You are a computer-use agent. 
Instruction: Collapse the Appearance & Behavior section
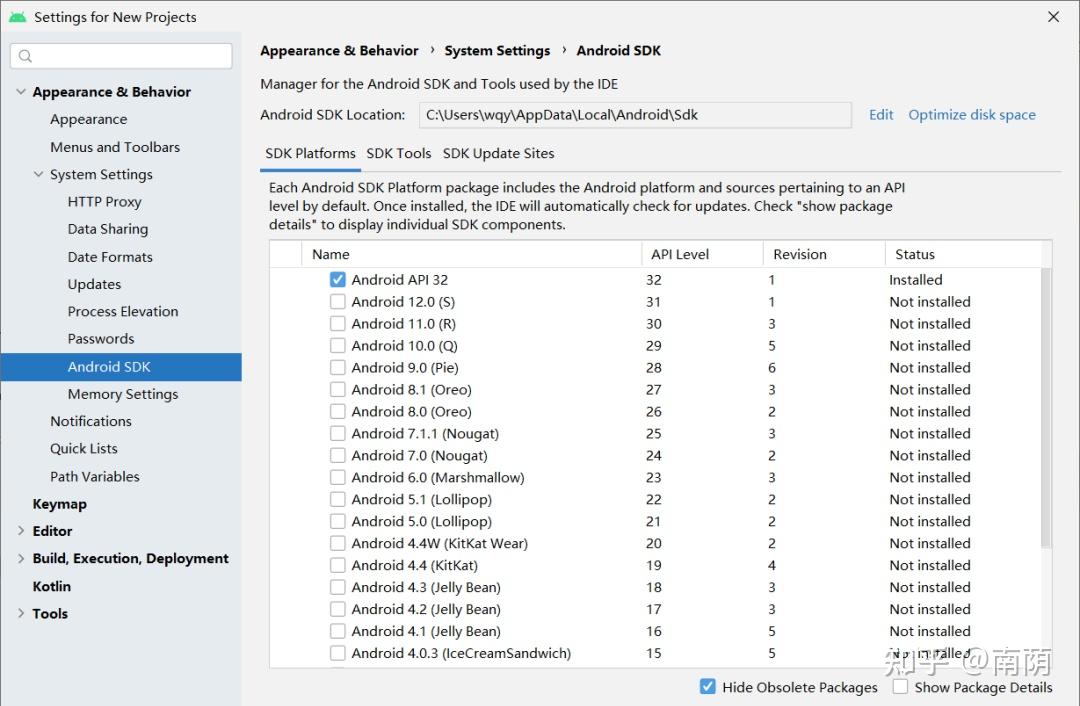(x=21, y=92)
